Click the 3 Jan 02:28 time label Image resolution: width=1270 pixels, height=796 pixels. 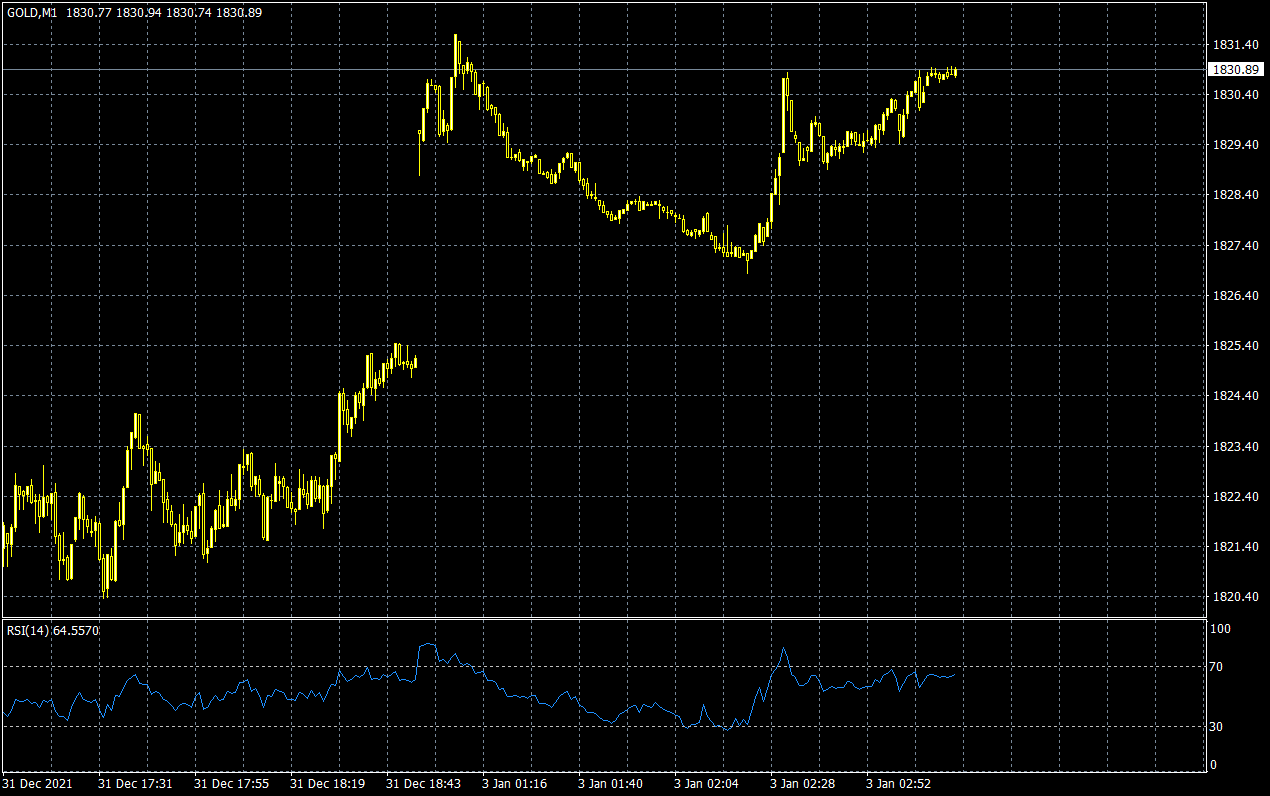tap(803, 783)
